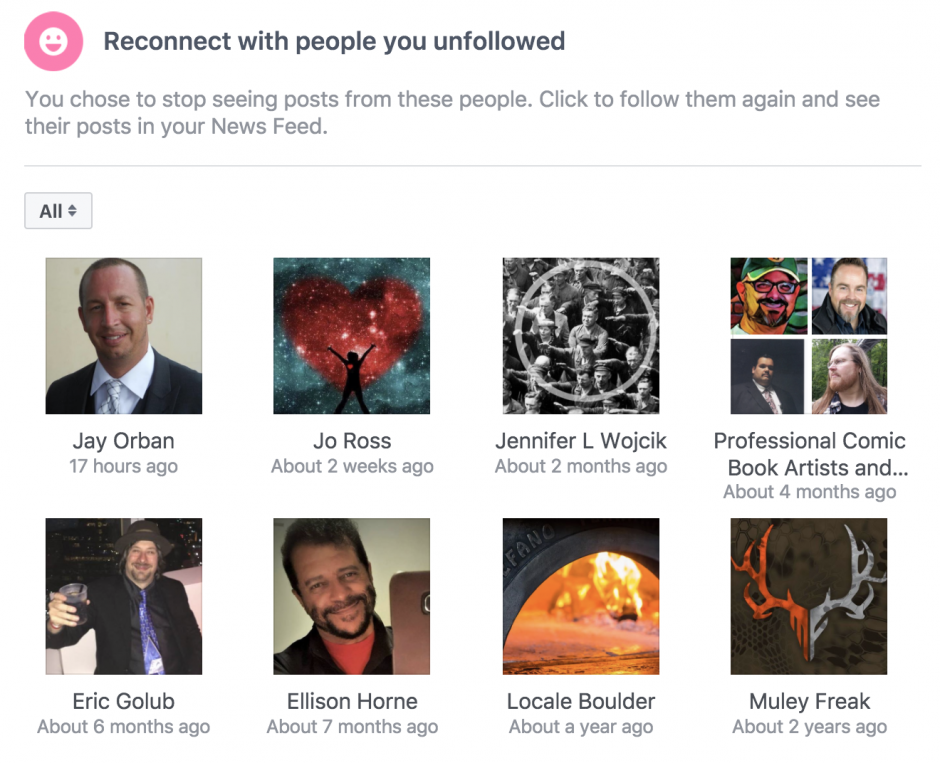Viewport: 940px width, 763px height.
Task: Open the Eric Golub name link
Action: pos(123,701)
